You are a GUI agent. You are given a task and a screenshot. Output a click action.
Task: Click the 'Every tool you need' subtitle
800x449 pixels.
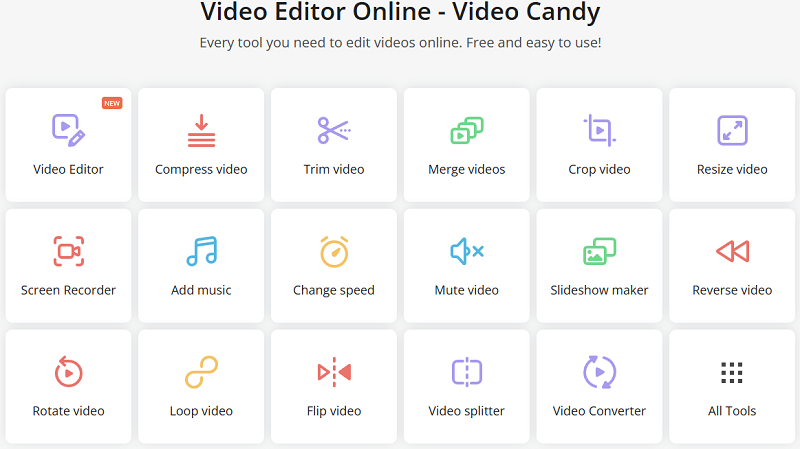coord(400,43)
